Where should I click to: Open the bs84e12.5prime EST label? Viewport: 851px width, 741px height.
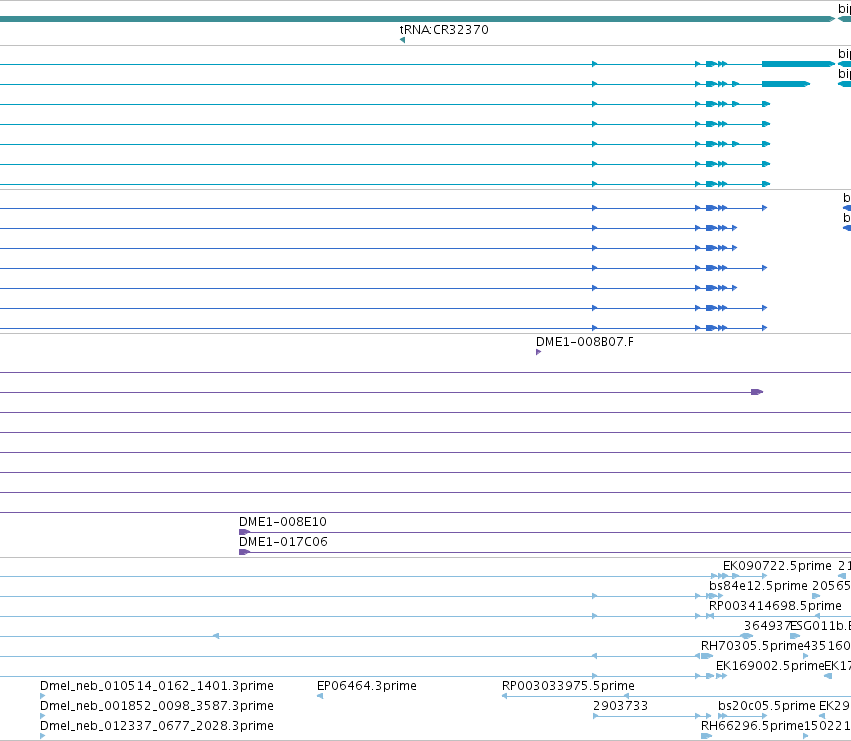(x=758, y=586)
